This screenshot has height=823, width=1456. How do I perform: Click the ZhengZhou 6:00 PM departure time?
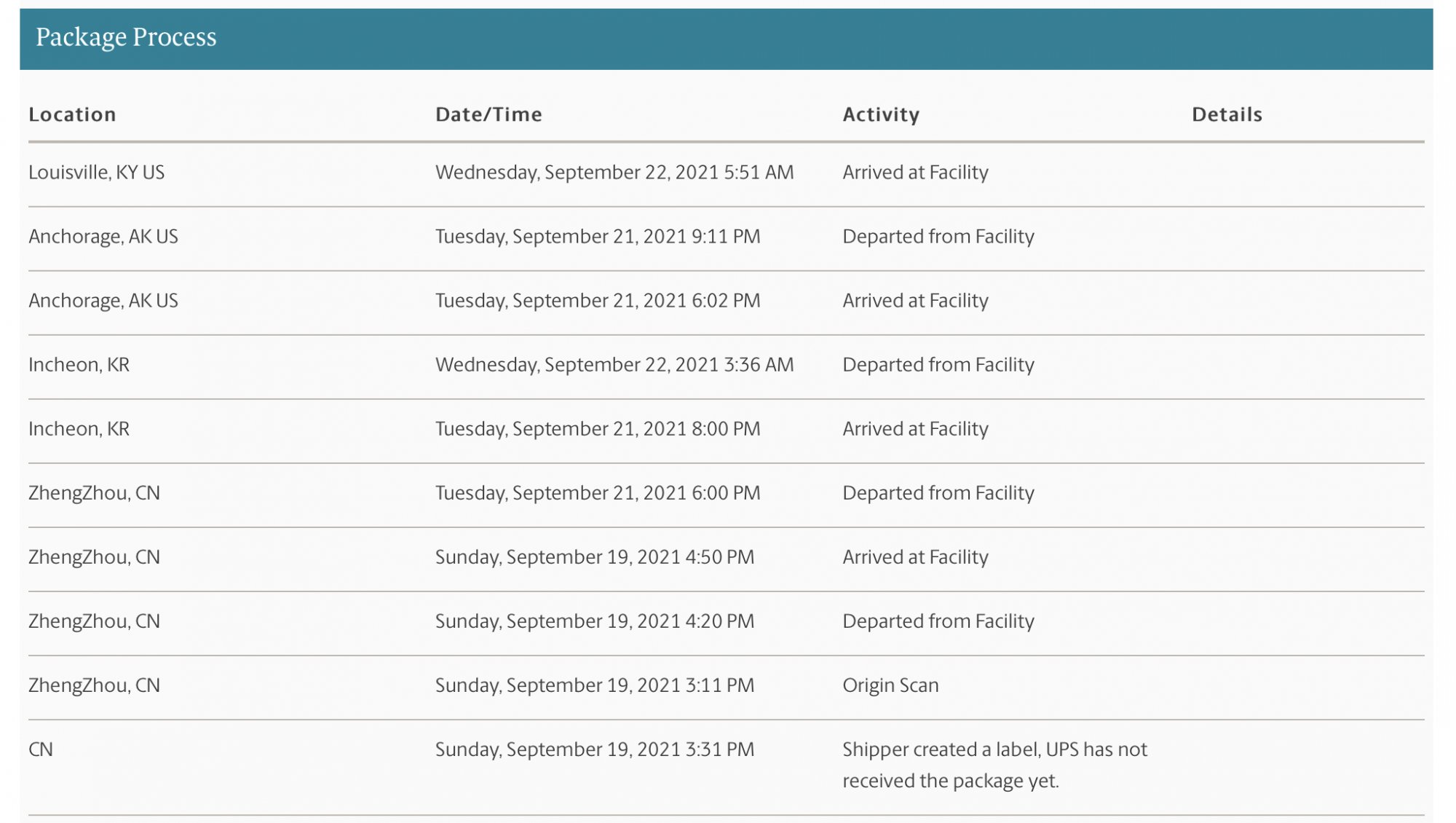point(597,493)
